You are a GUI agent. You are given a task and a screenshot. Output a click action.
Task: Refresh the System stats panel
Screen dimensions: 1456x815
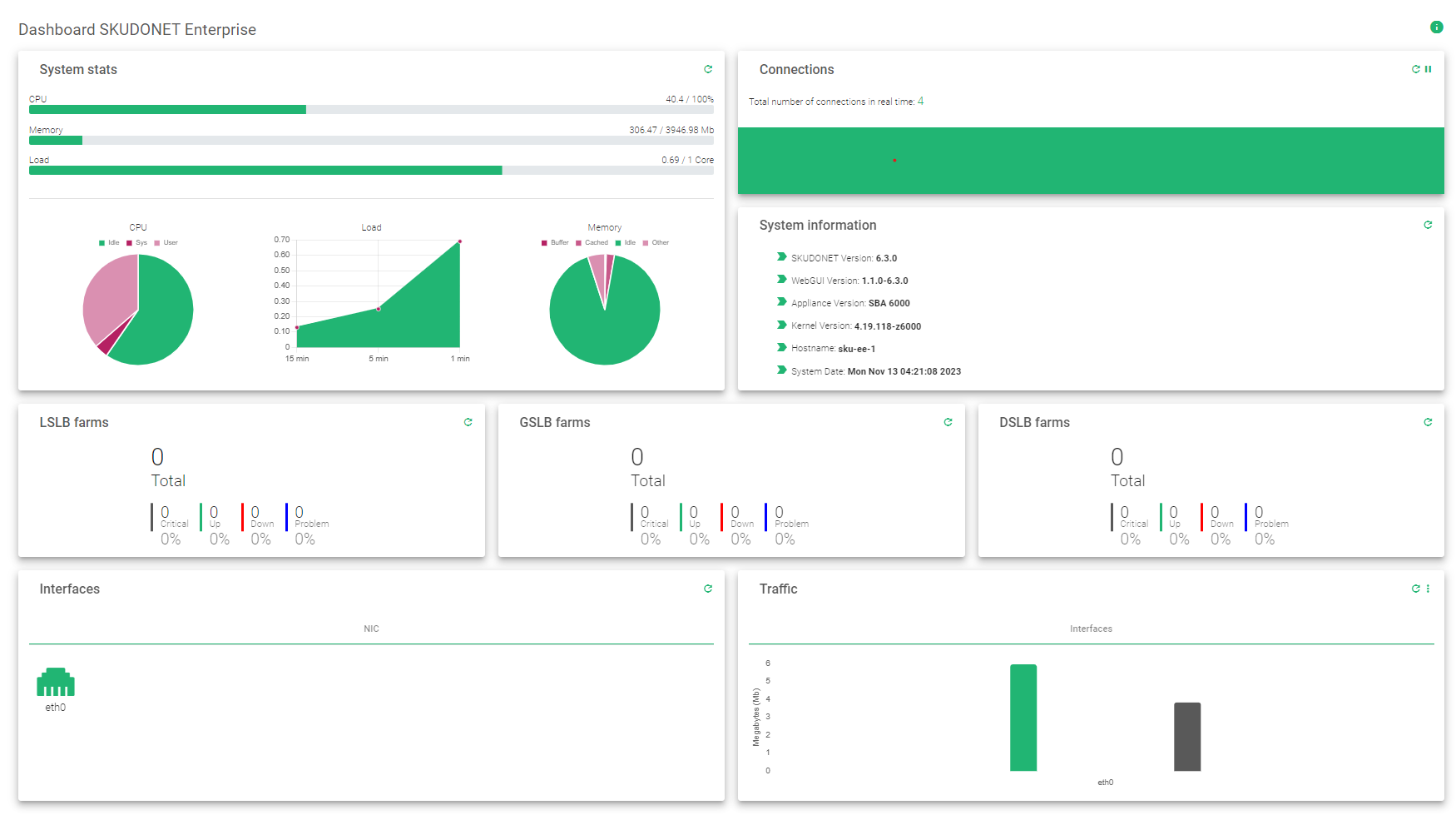(708, 69)
